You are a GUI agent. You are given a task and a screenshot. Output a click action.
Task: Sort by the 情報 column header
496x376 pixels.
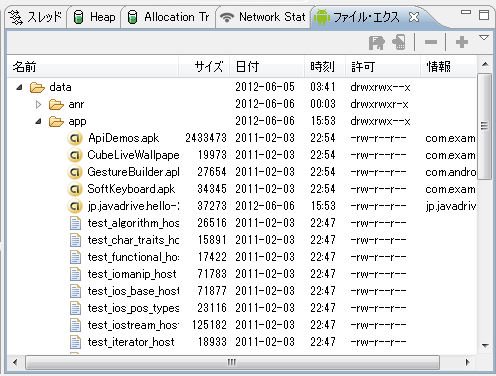pos(448,67)
